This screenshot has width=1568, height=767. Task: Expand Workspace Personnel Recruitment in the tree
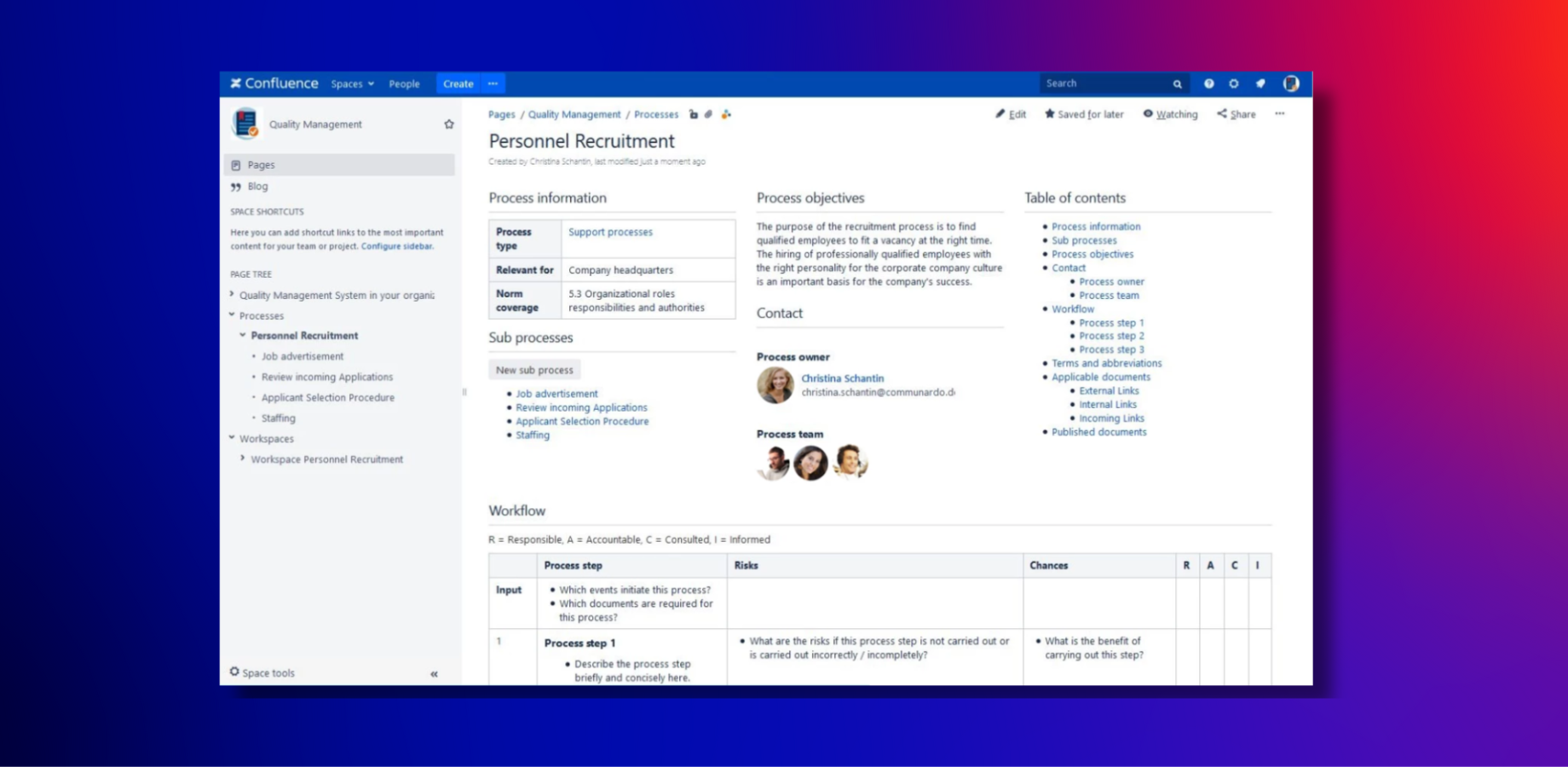[x=242, y=458]
